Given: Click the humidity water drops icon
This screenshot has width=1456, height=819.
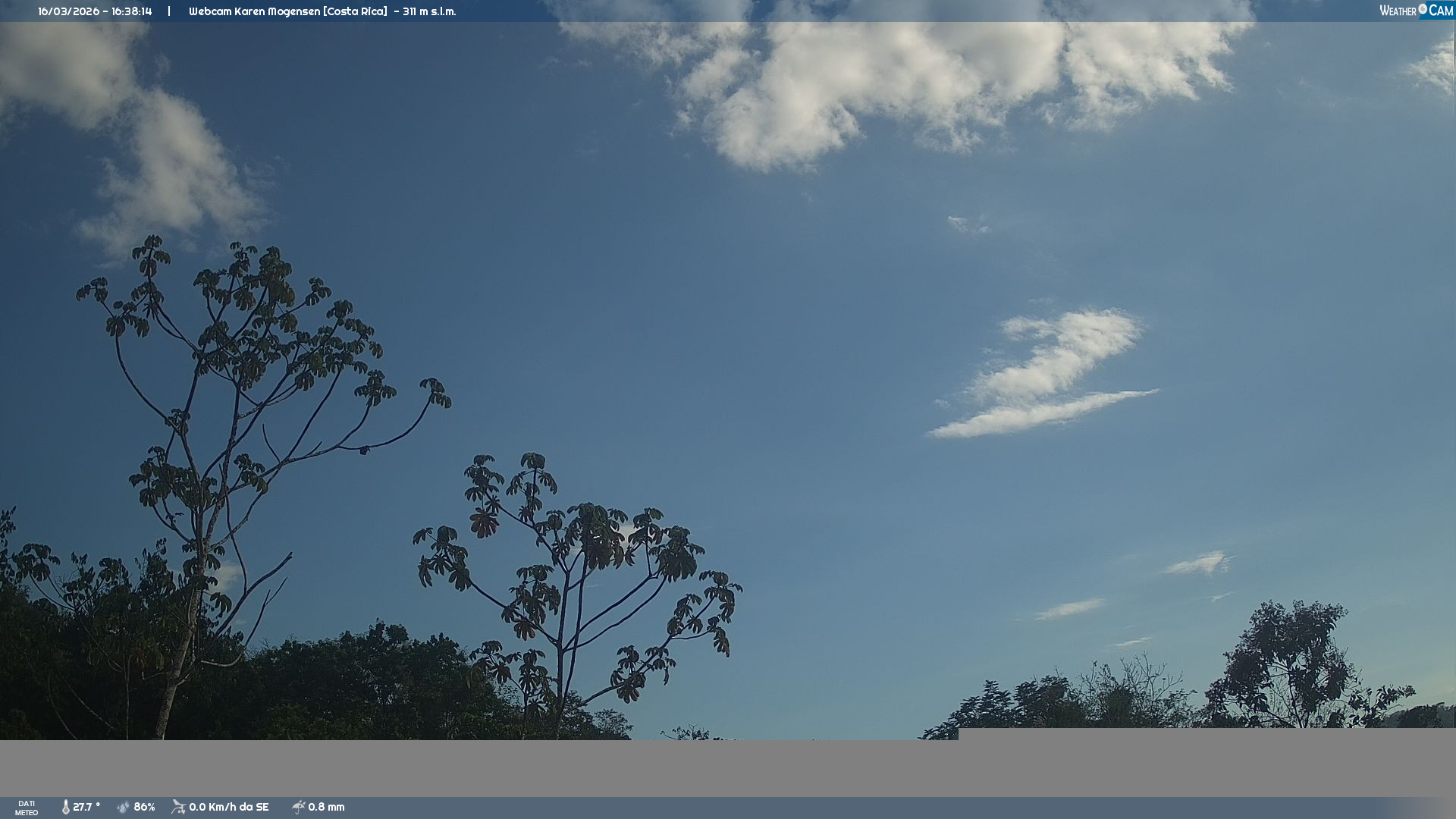Looking at the screenshot, I should click(x=124, y=807).
